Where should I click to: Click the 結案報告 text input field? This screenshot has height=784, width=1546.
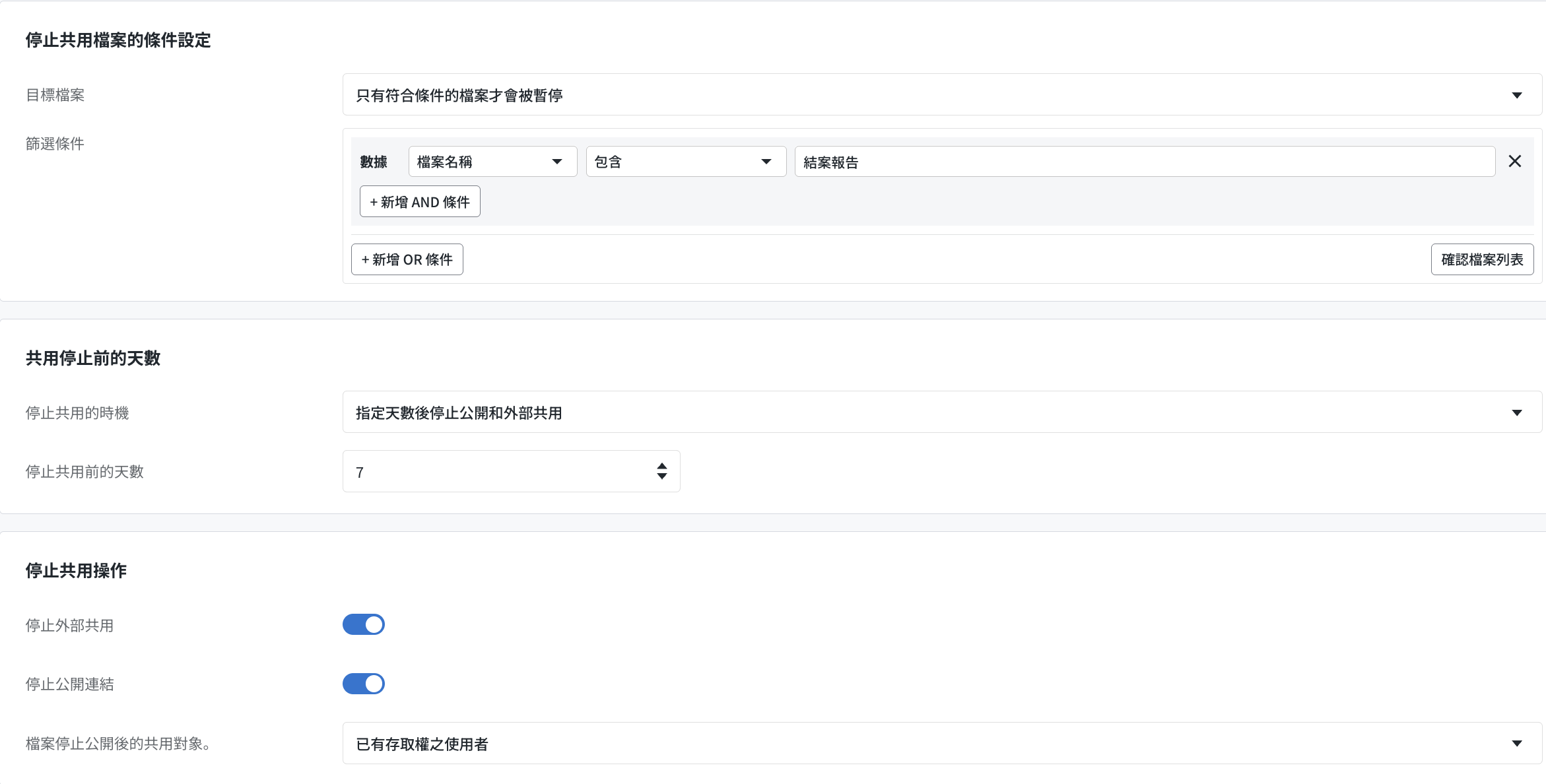[x=1144, y=162]
